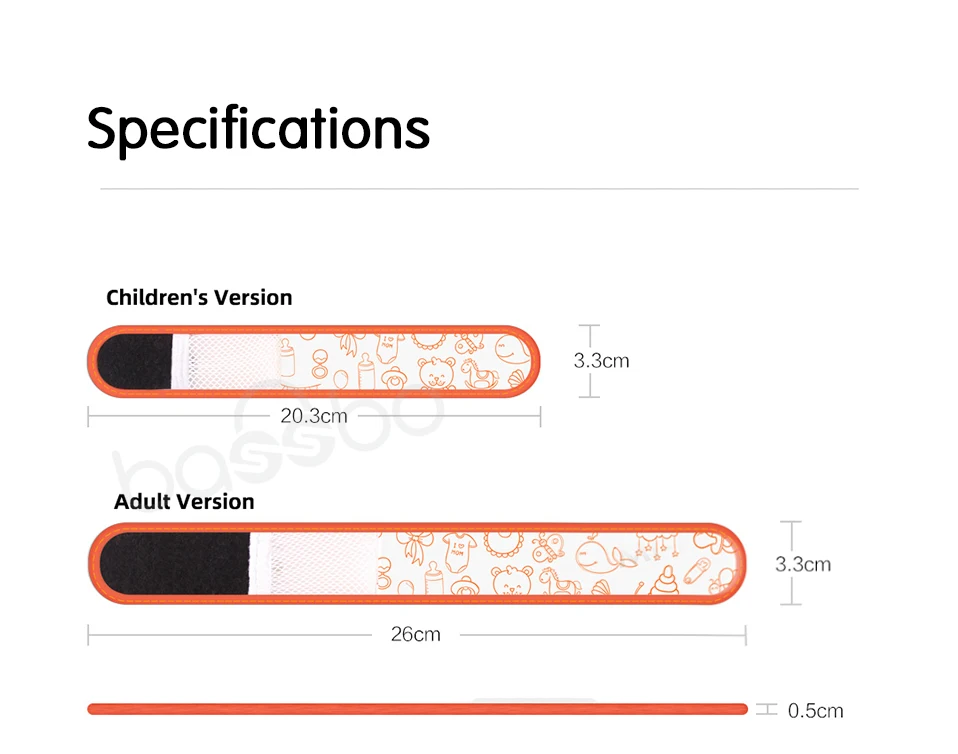Click the baby onesie icon on adult band

pos(459,551)
